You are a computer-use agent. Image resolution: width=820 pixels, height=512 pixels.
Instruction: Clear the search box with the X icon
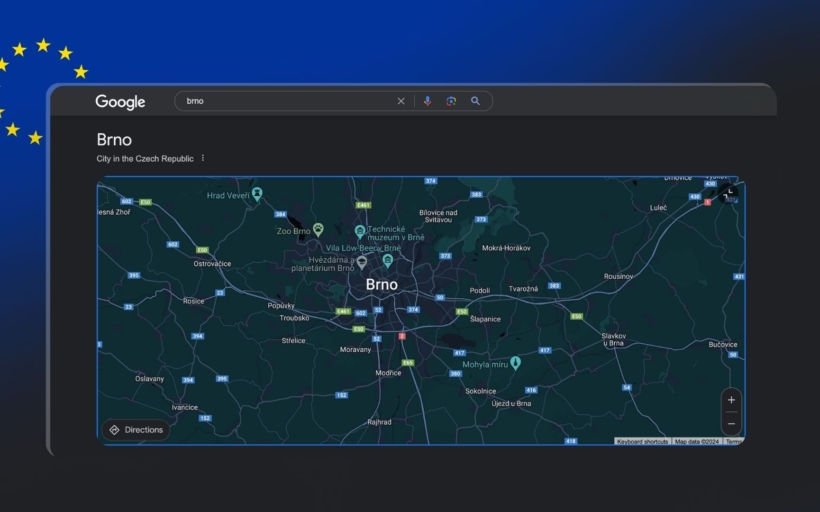(401, 101)
